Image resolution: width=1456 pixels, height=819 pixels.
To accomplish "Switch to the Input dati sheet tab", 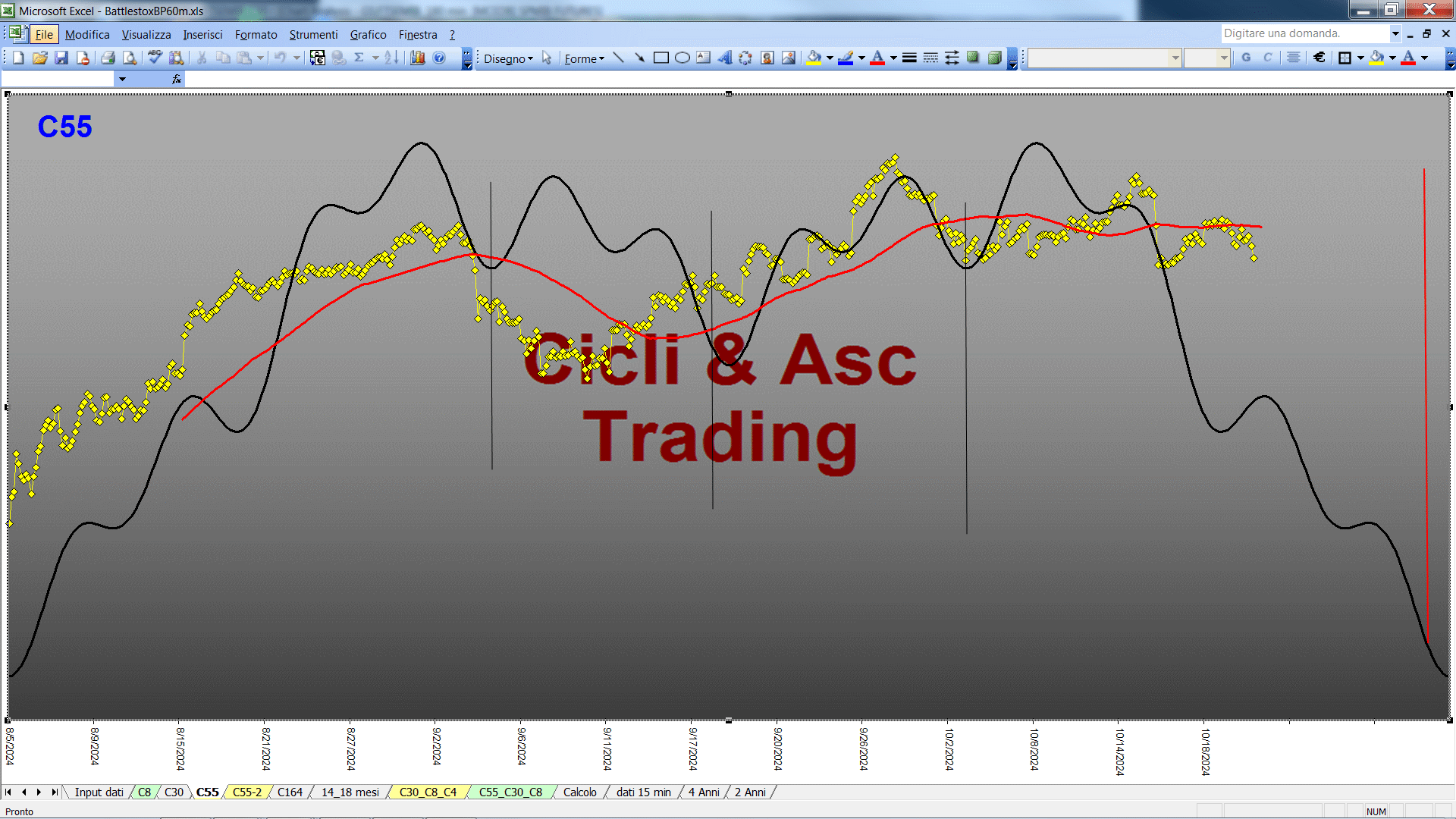I will pos(99,792).
